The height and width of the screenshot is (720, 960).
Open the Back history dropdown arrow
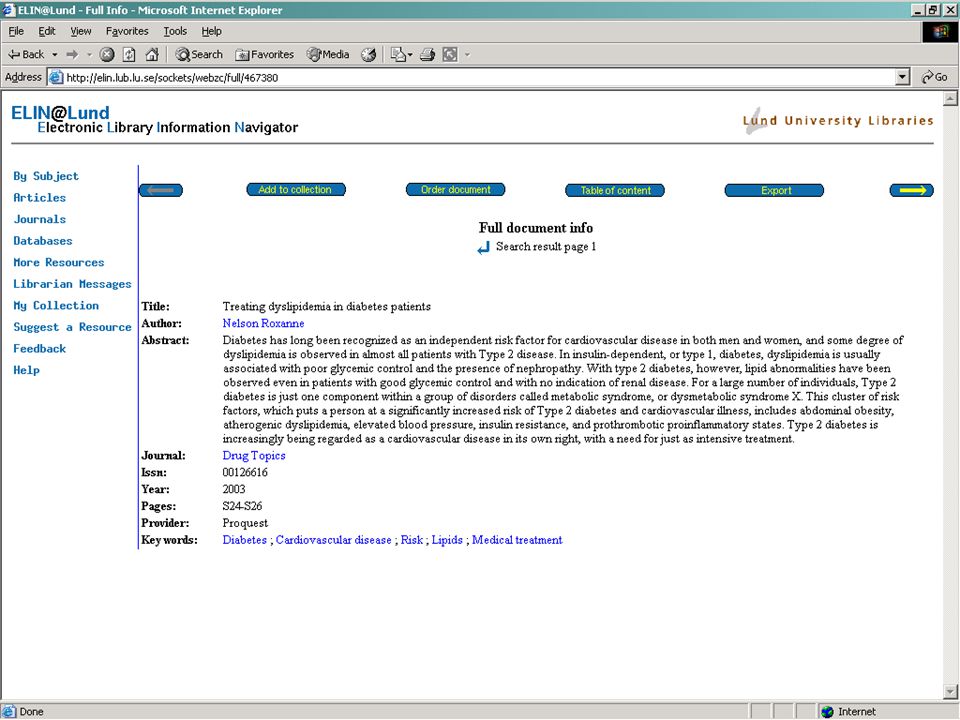coord(54,54)
